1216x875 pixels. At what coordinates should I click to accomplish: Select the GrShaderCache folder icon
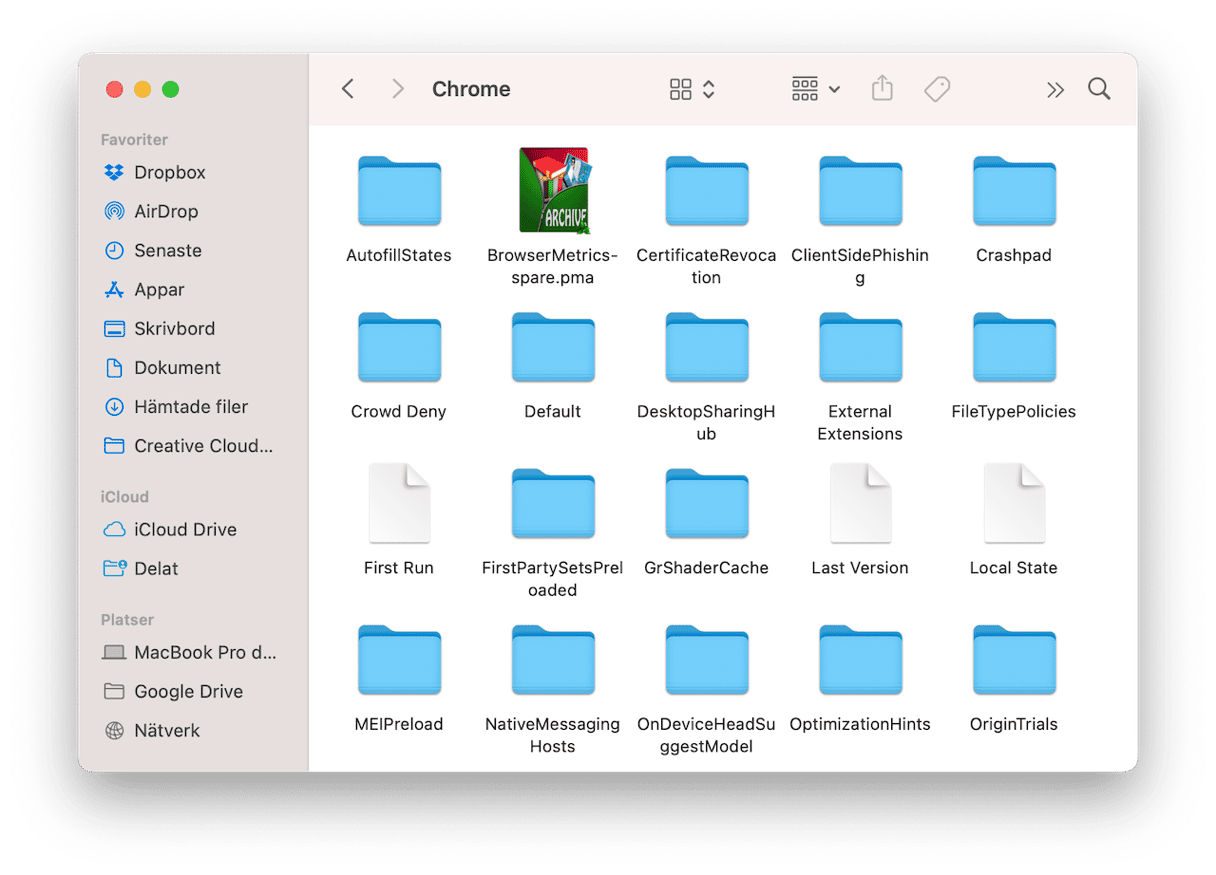[707, 504]
